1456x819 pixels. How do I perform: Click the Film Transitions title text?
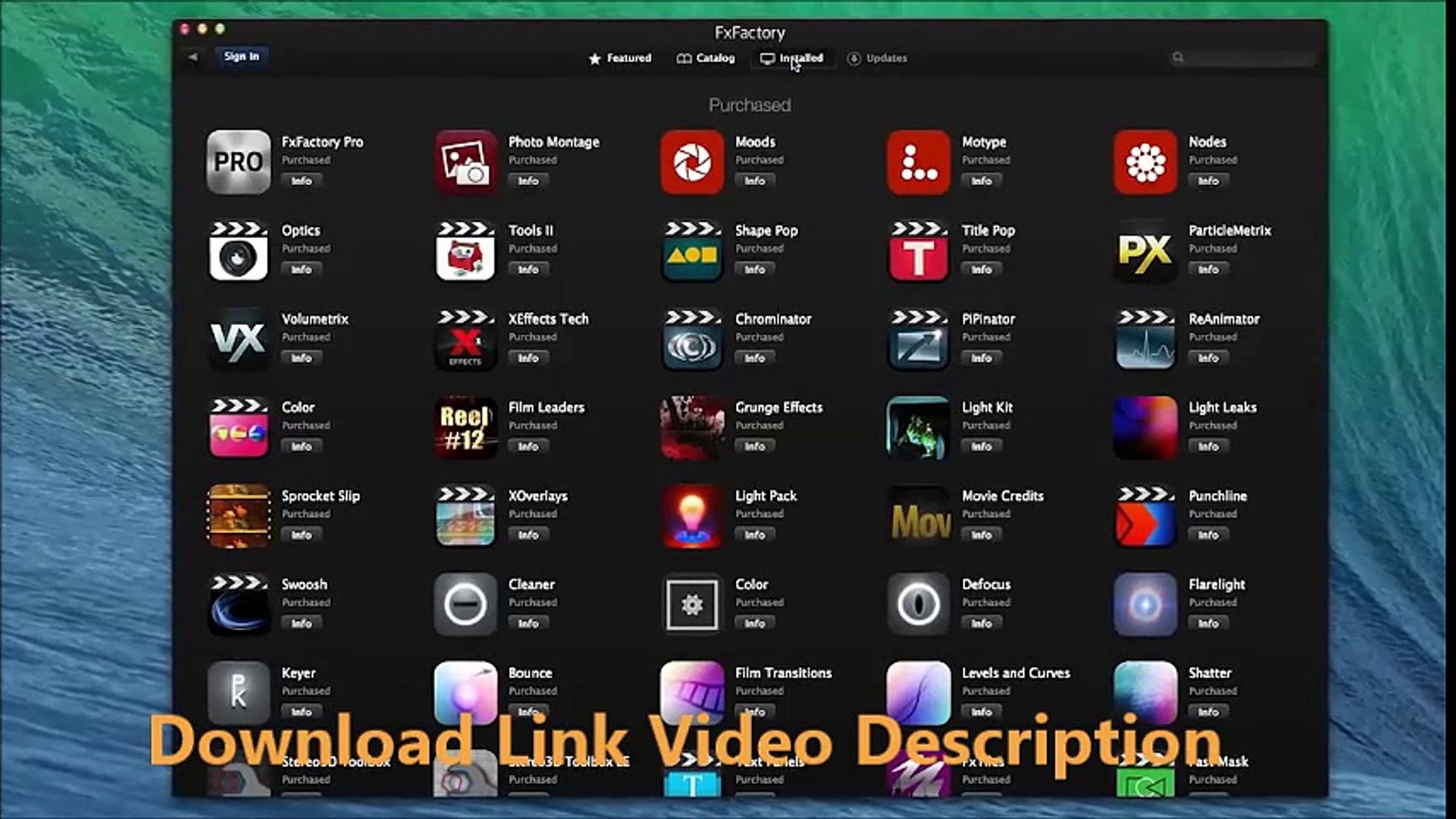click(783, 673)
